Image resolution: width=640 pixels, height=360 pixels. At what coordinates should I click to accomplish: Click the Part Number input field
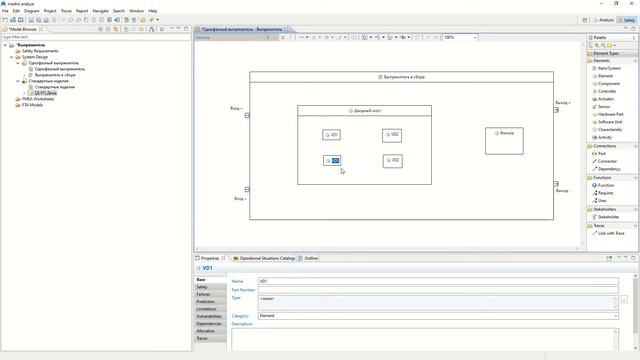tap(438, 290)
